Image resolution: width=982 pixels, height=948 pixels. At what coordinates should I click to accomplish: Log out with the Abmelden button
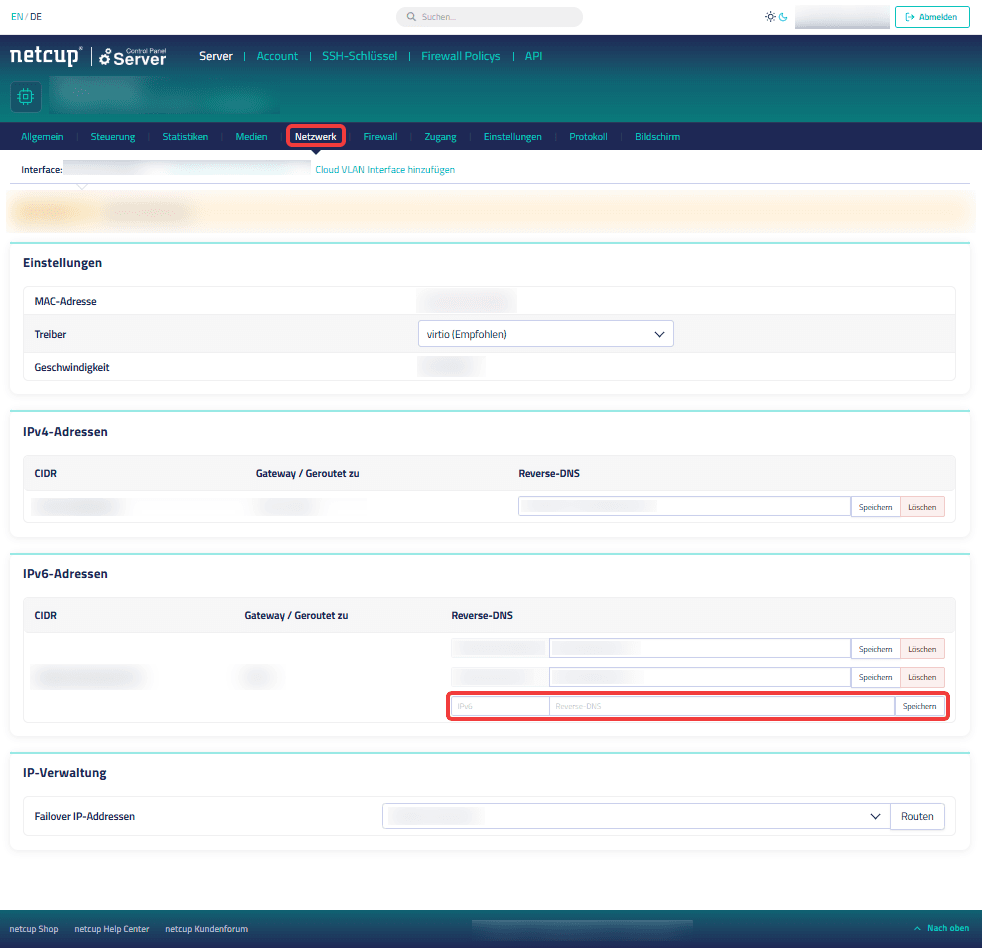[932, 17]
